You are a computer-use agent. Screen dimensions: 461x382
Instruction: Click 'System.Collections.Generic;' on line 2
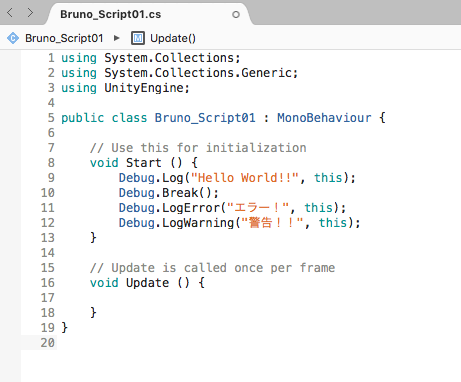point(201,73)
